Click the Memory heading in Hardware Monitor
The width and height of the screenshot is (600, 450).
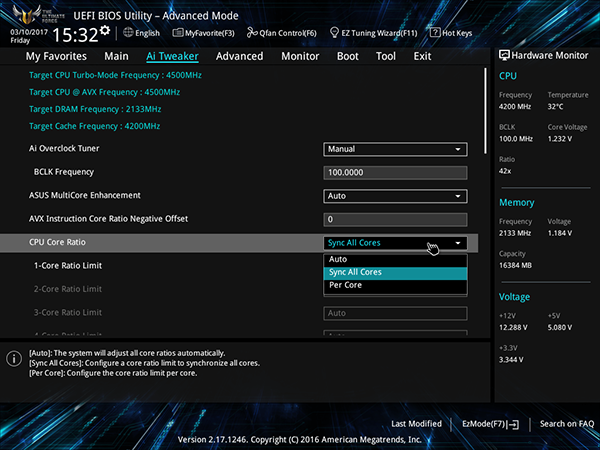coord(517,203)
